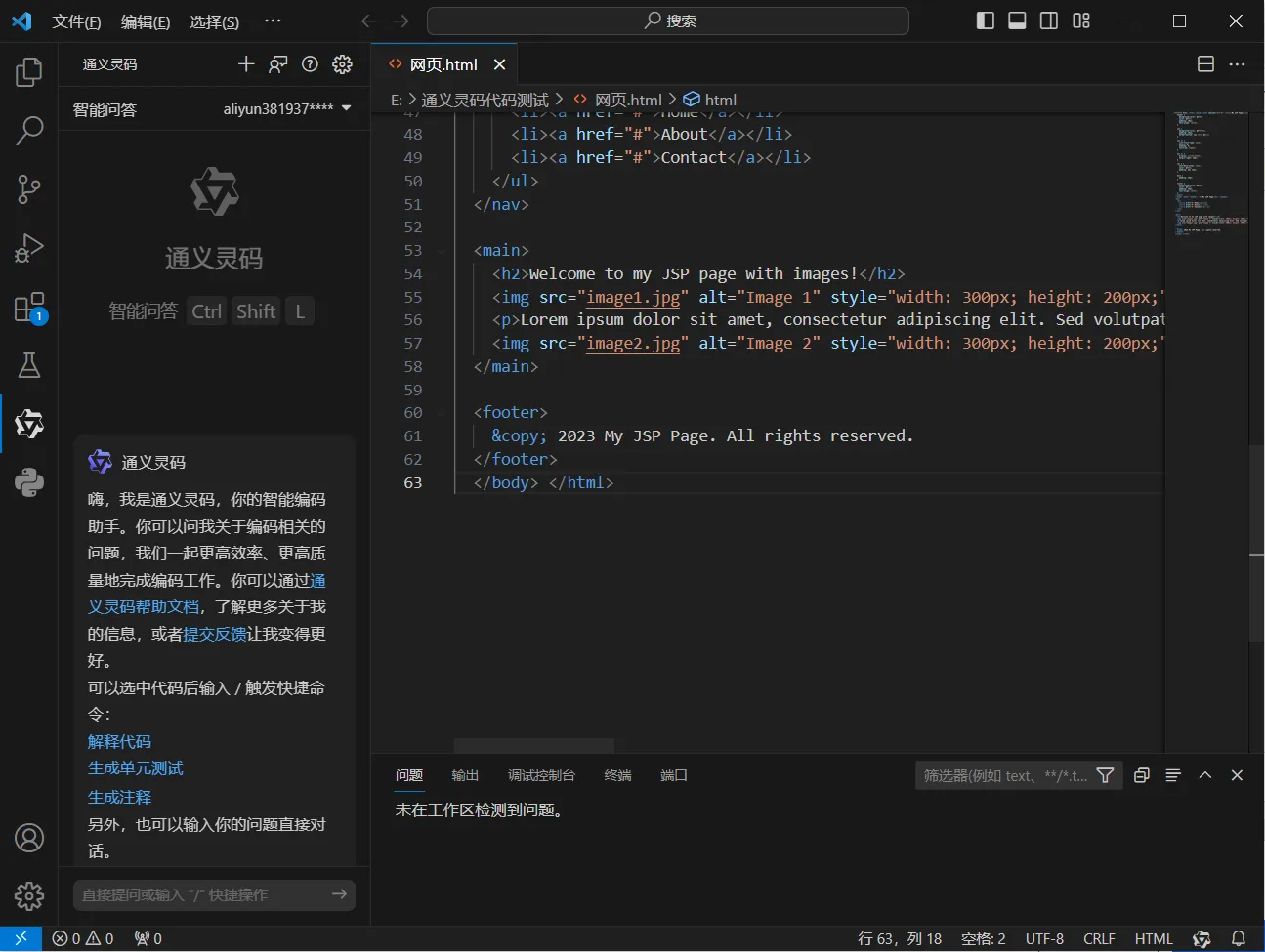Click the user feedback icon in panel header
The image size is (1265, 952).
pos(278,64)
